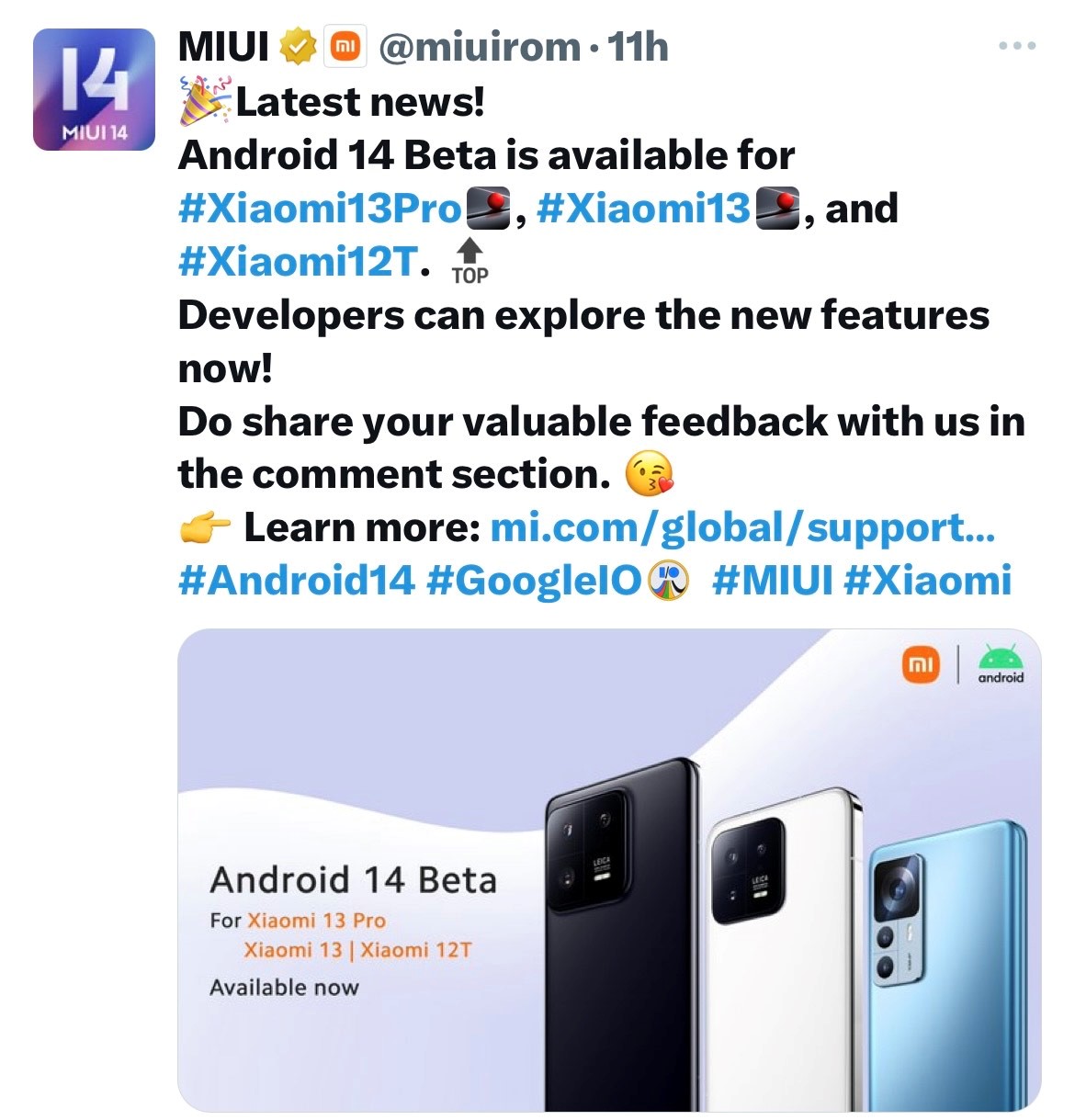
Task: Open the MIUI 14 profile avatar
Action: point(95,89)
